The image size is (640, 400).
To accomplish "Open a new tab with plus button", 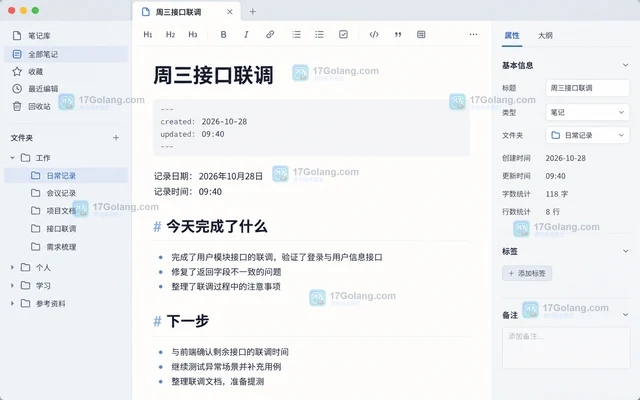I will coord(253,12).
